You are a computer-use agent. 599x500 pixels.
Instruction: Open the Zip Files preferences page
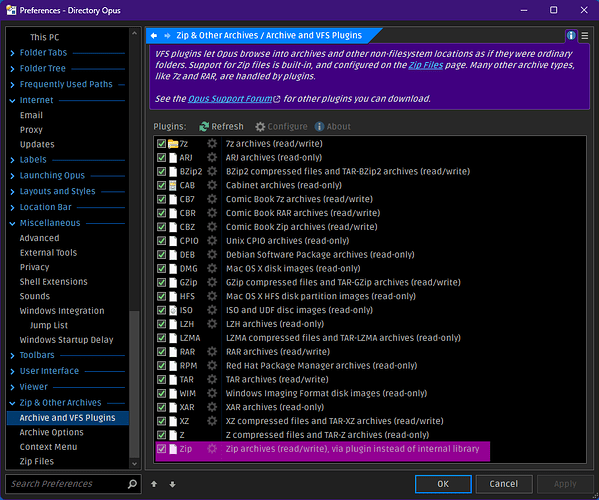coord(37,461)
